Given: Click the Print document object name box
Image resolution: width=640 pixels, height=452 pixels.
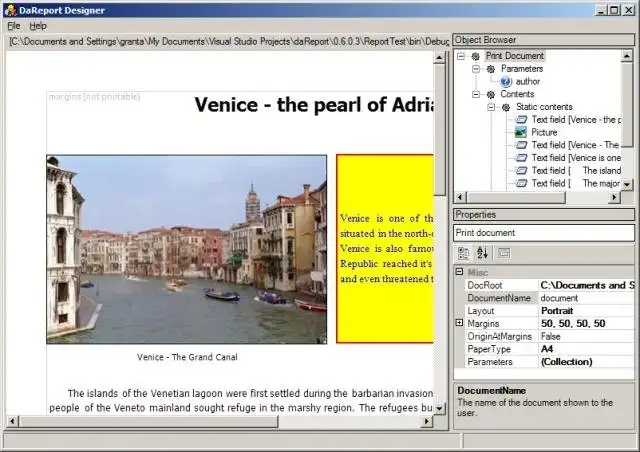Looking at the screenshot, I should (544, 233).
